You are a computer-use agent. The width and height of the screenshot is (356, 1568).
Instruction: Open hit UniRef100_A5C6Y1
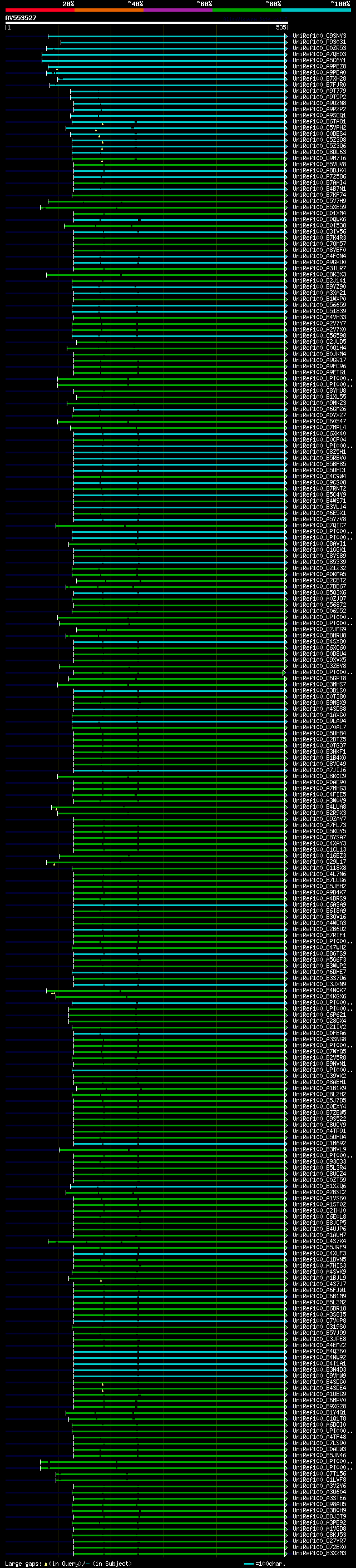pos(319,60)
